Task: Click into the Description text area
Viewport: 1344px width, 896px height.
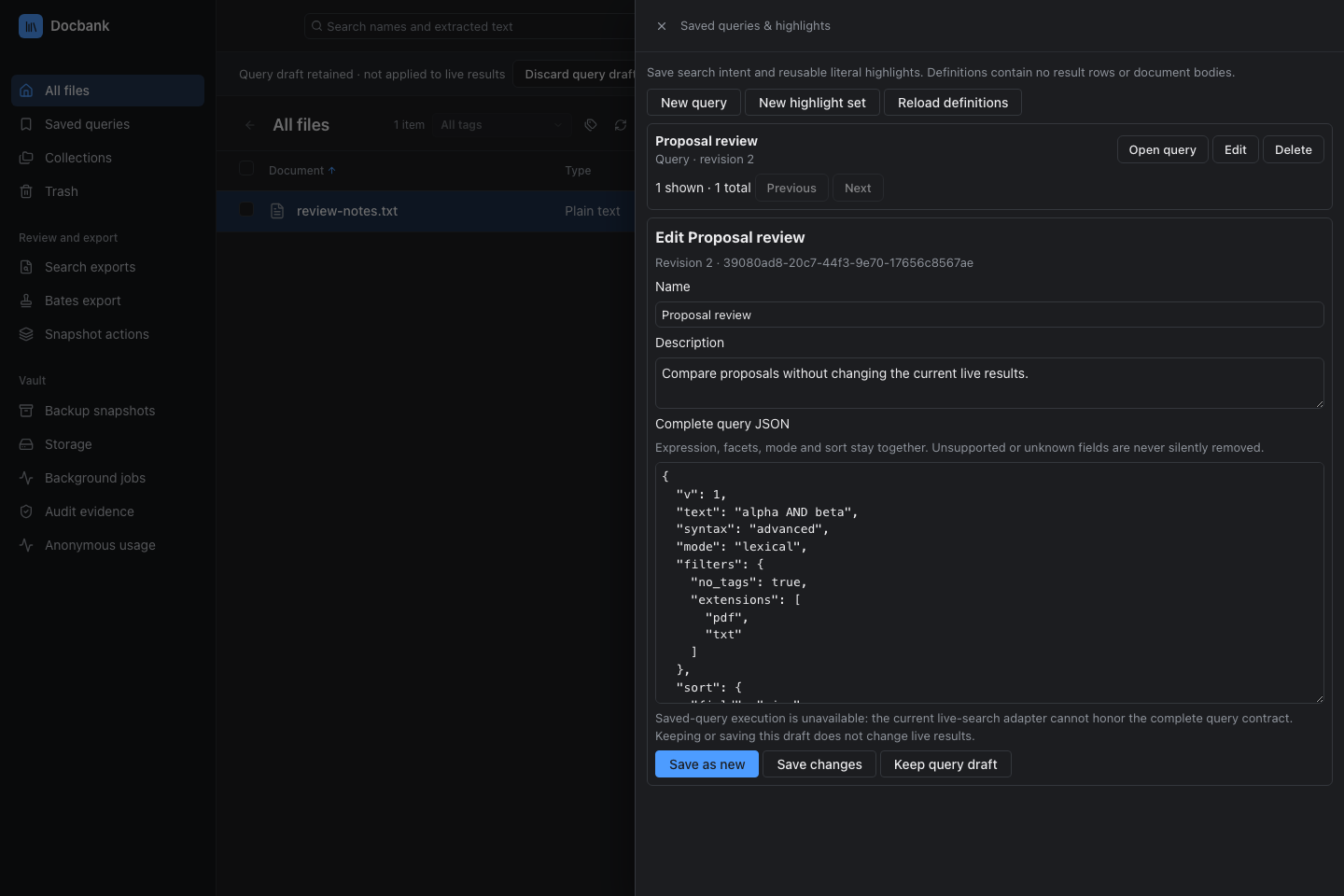Action: (989, 383)
